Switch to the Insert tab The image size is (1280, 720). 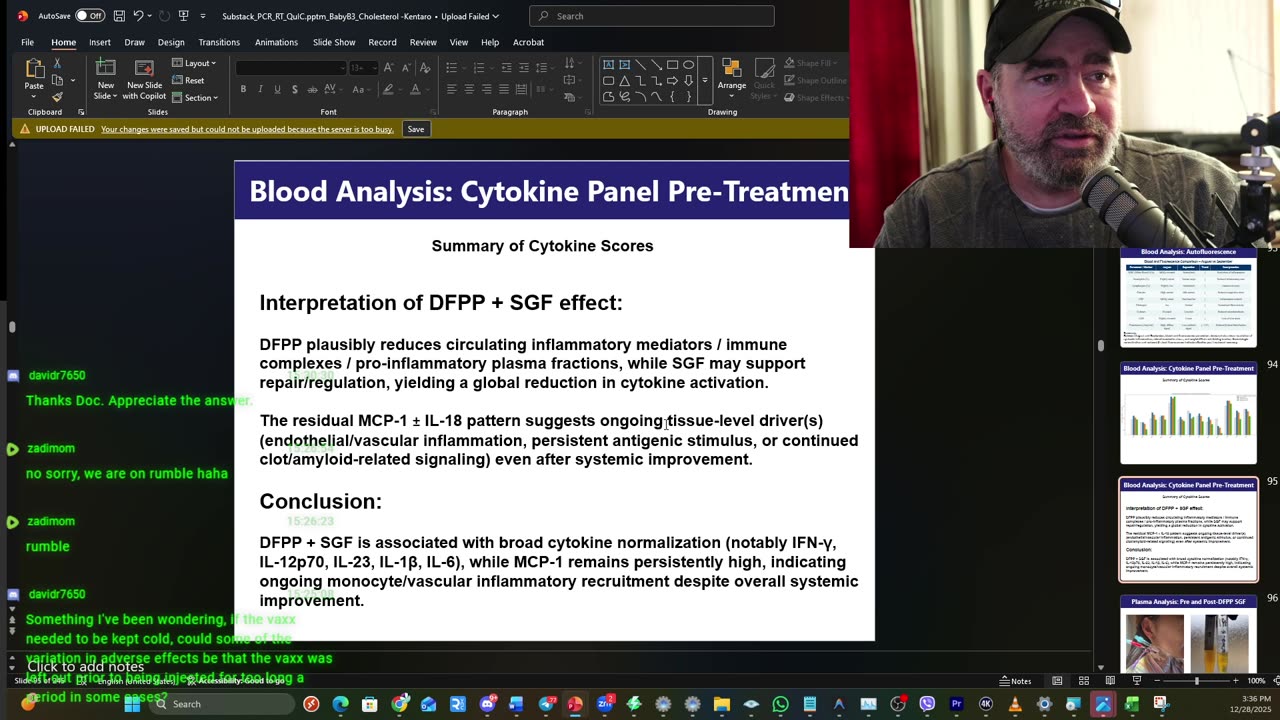click(x=99, y=42)
